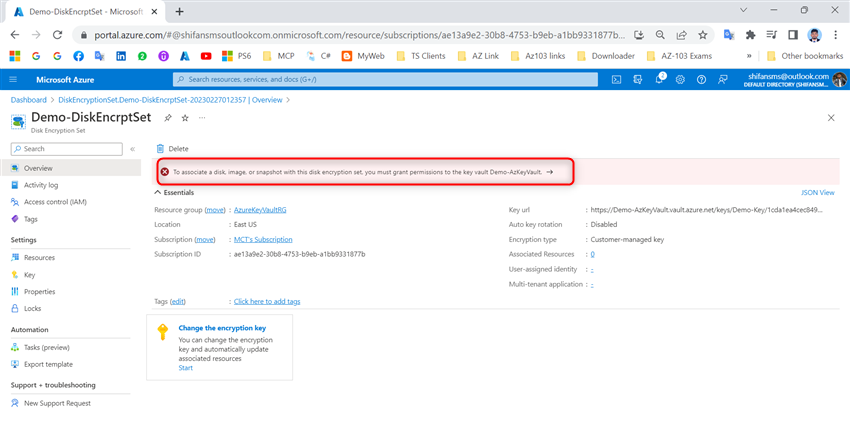Viewport: 850px width, 446px height.
Task: Reload page with browser refresh button
Action: tap(57, 35)
